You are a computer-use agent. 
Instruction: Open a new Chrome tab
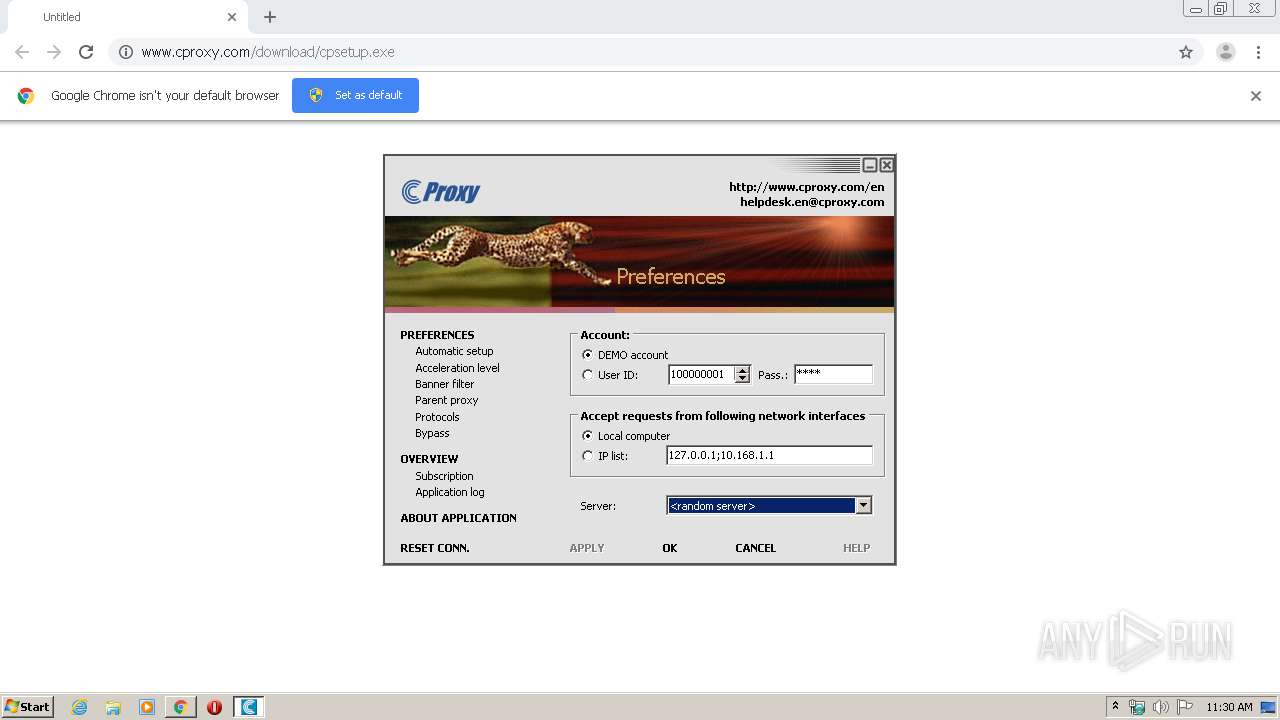[x=270, y=17]
